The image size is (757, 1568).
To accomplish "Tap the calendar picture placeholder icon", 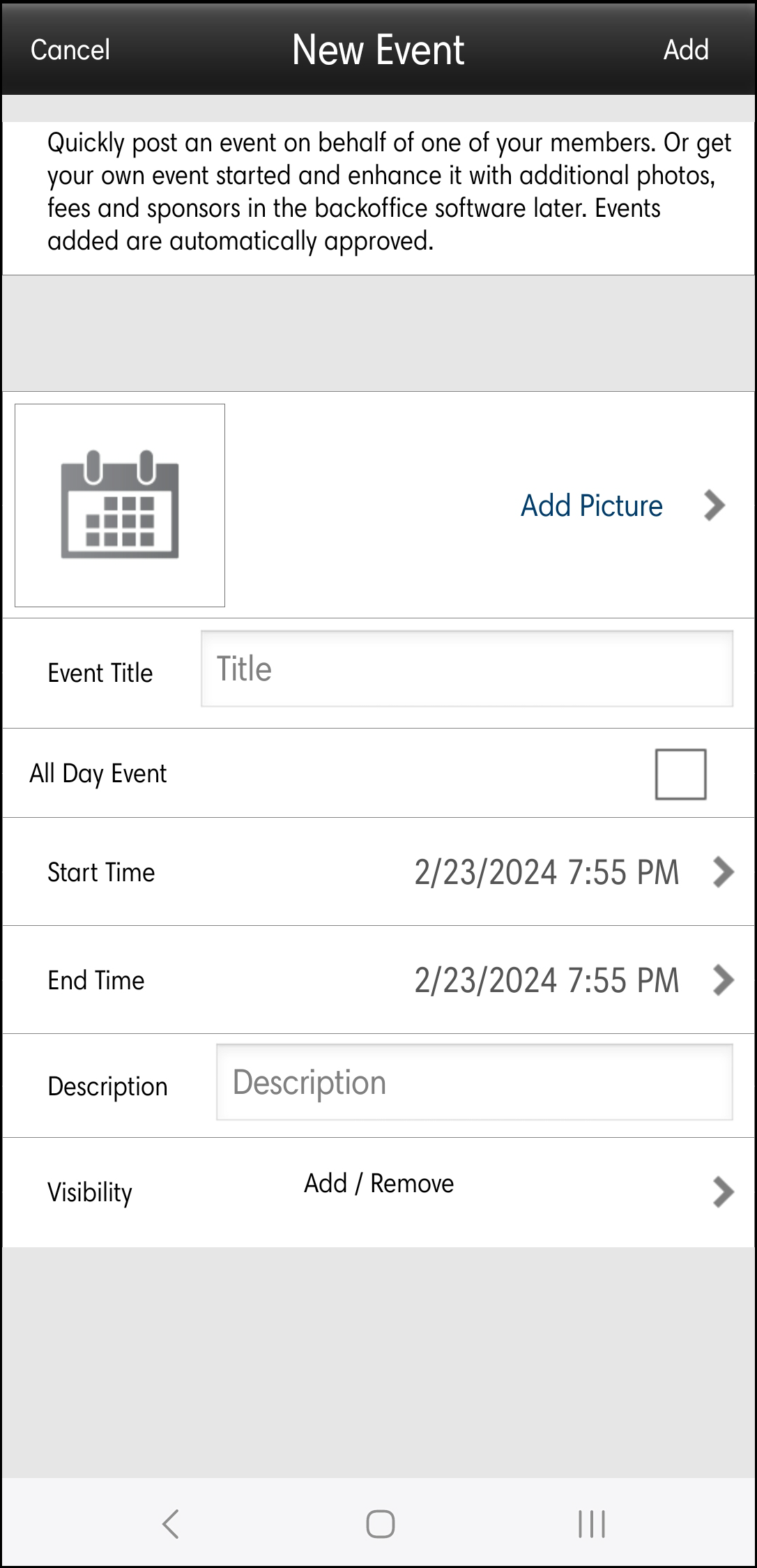I will click(x=120, y=505).
